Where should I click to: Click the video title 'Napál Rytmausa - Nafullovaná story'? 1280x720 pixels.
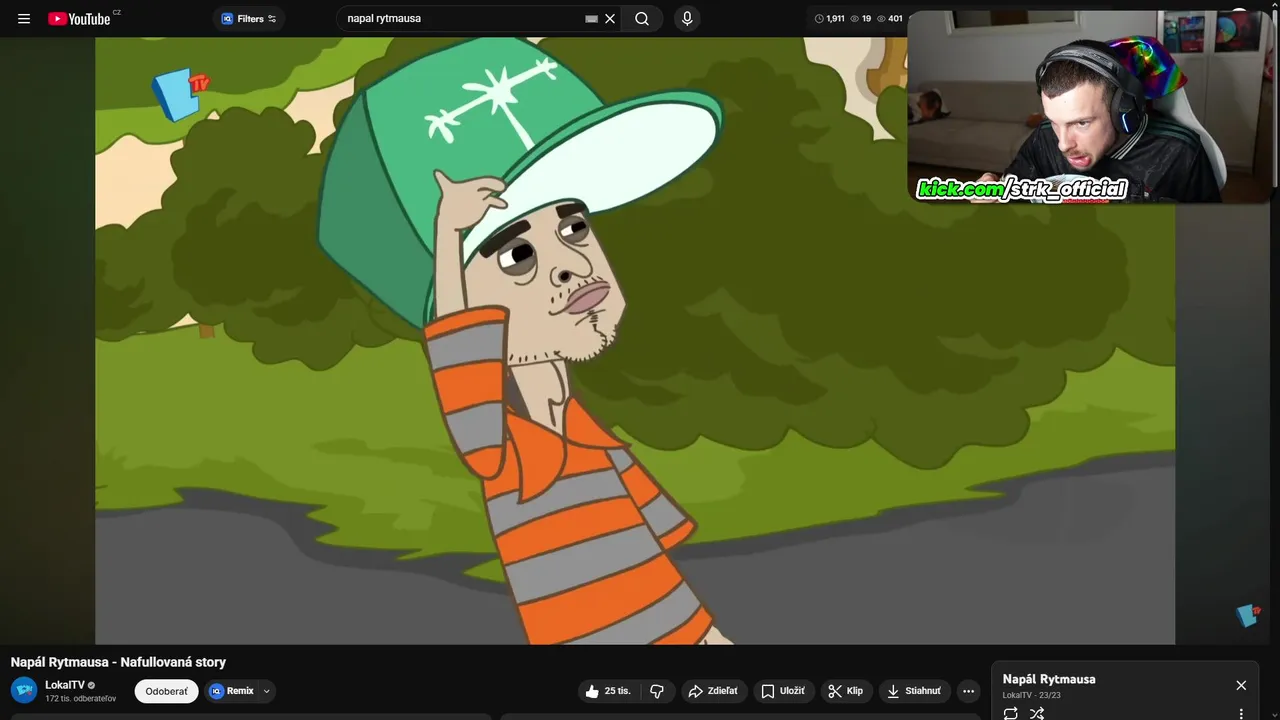118,662
